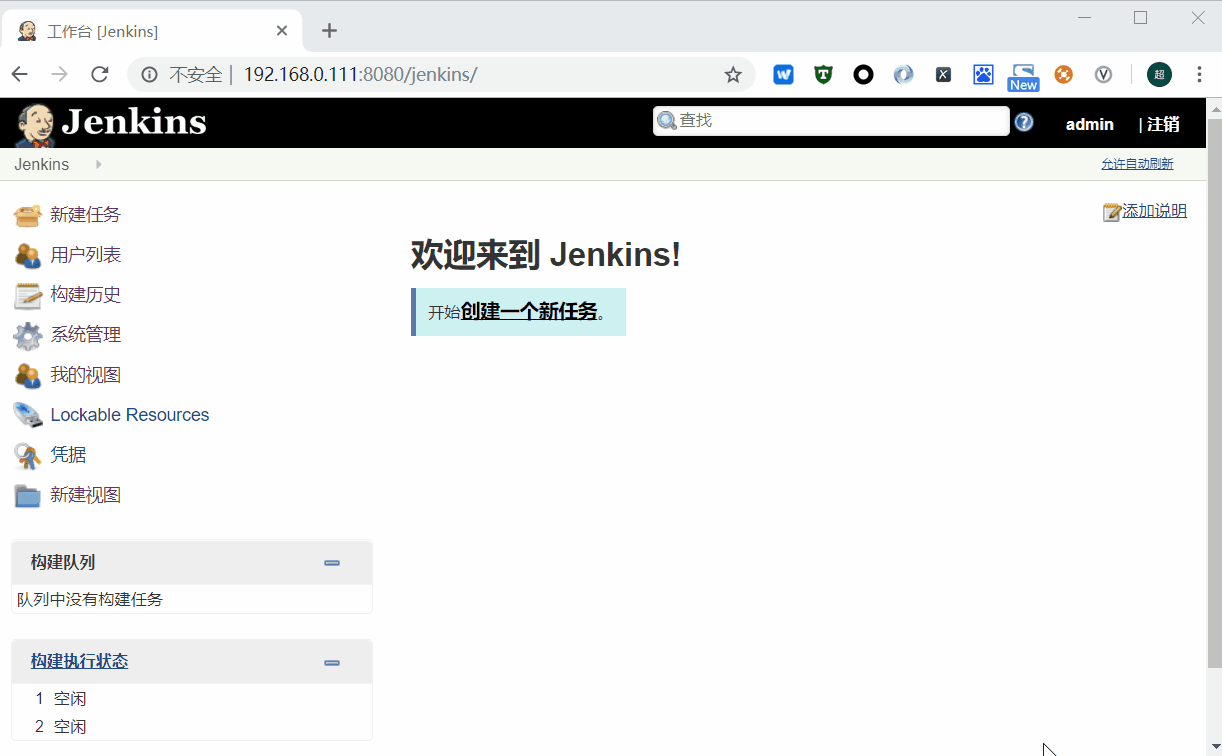Open the 构建执行状态 heading link
This screenshot has width=1222, height=756.
pyautogui.click(x=79, y=661)
